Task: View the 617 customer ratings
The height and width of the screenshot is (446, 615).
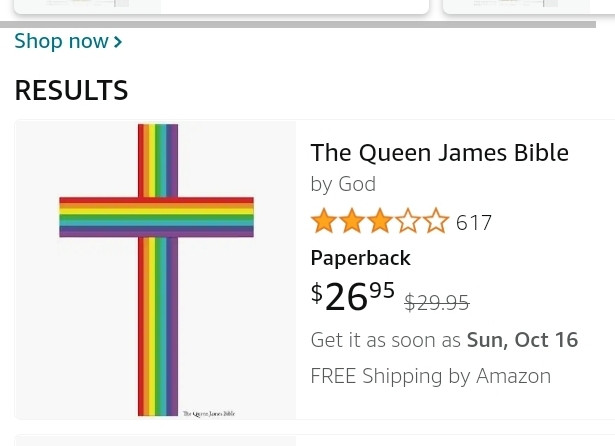Action: (474, 222)
